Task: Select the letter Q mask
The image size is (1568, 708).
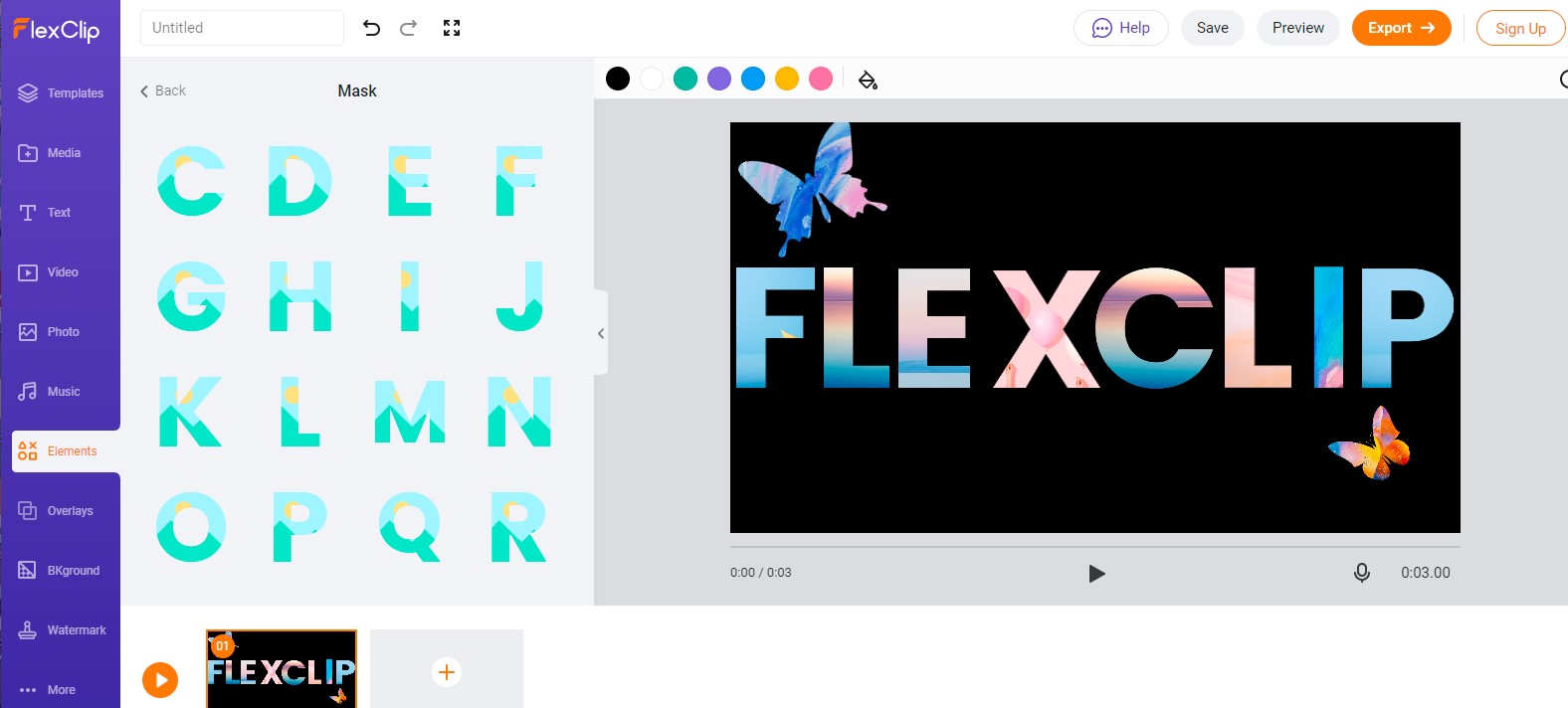Action: (410, 527)
